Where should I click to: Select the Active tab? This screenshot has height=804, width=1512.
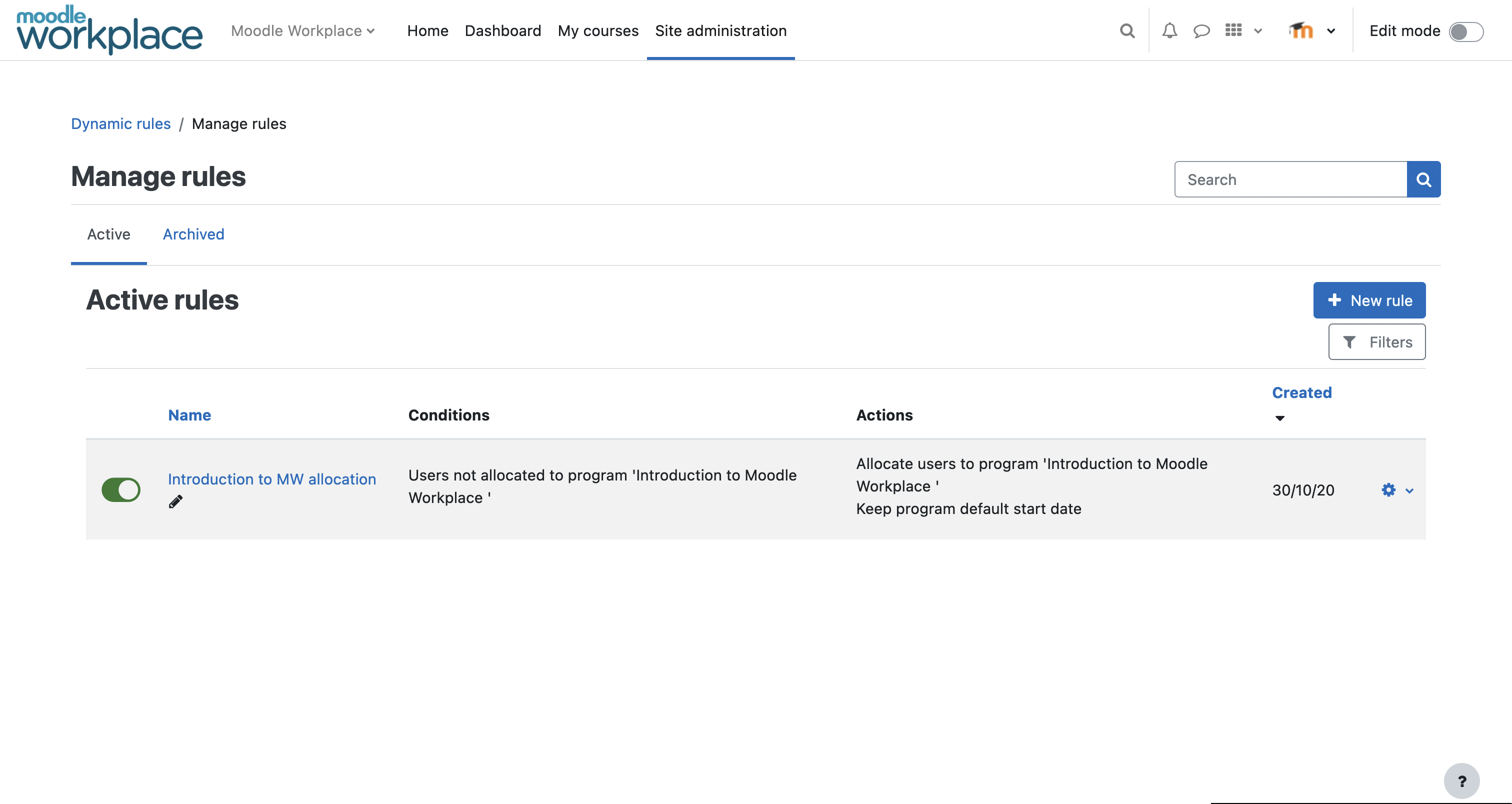point(108,233)
